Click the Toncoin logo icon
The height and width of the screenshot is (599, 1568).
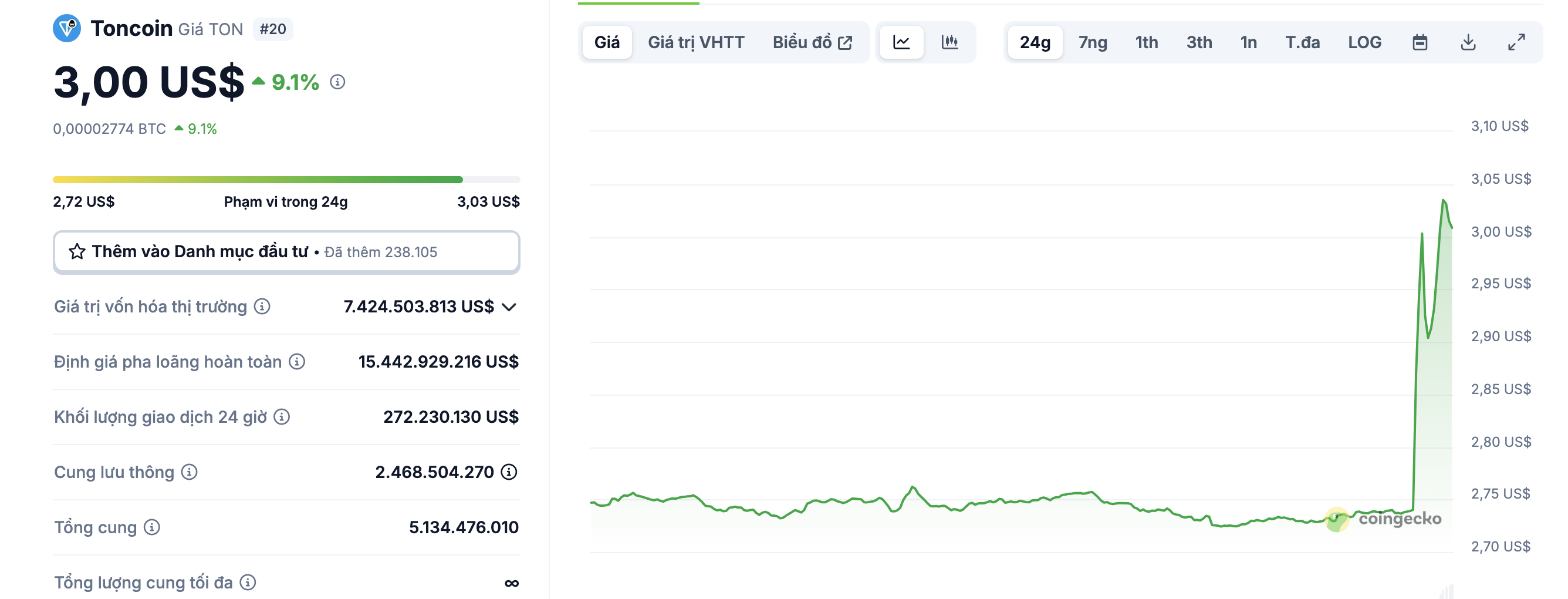click(x=66, y=29)
